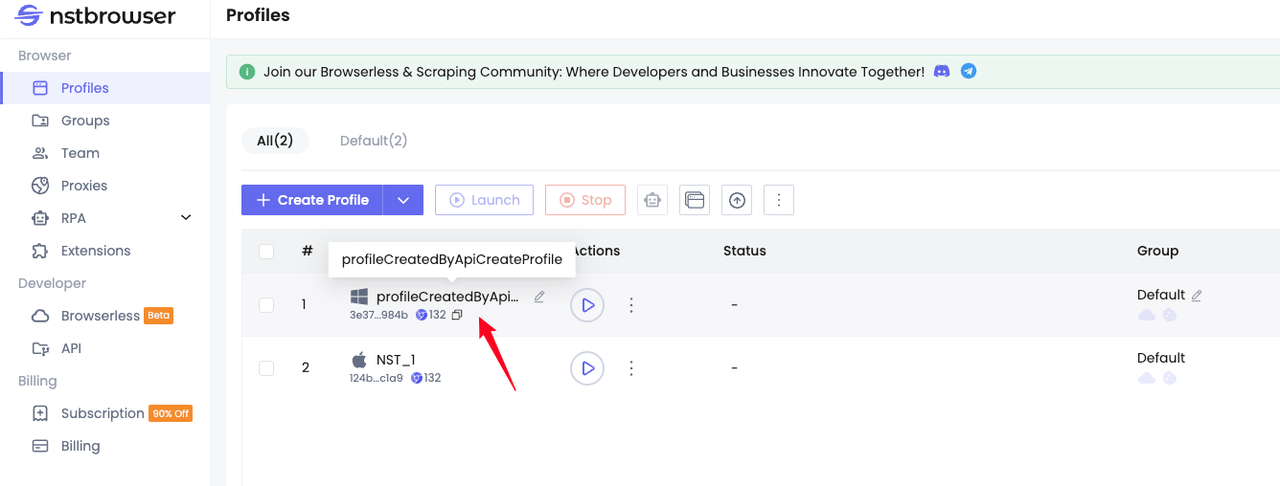Click the nstbrowser logo icon
This screenshot has height=486, width=1280.
[29, 16]
